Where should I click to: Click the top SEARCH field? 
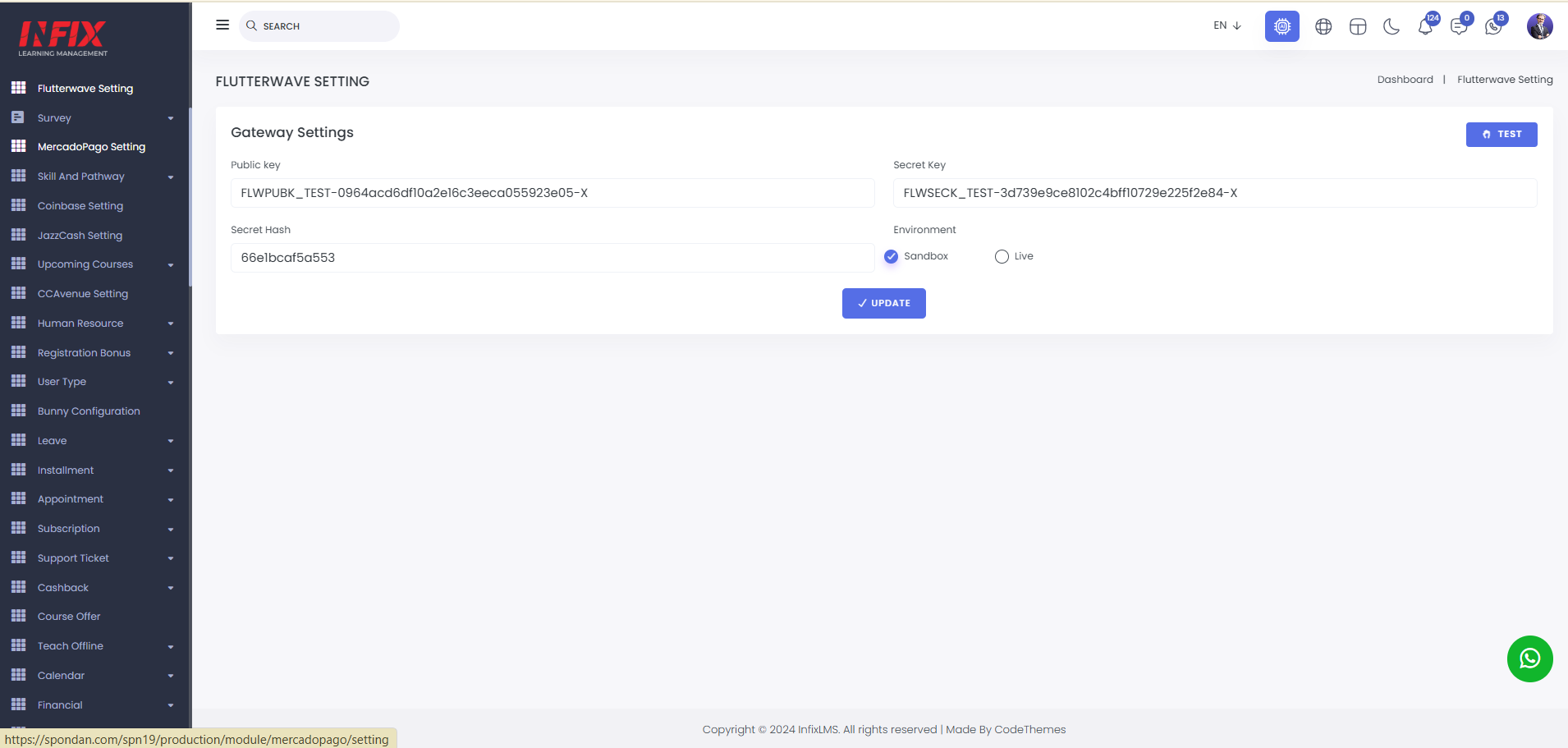coord(319,26)
